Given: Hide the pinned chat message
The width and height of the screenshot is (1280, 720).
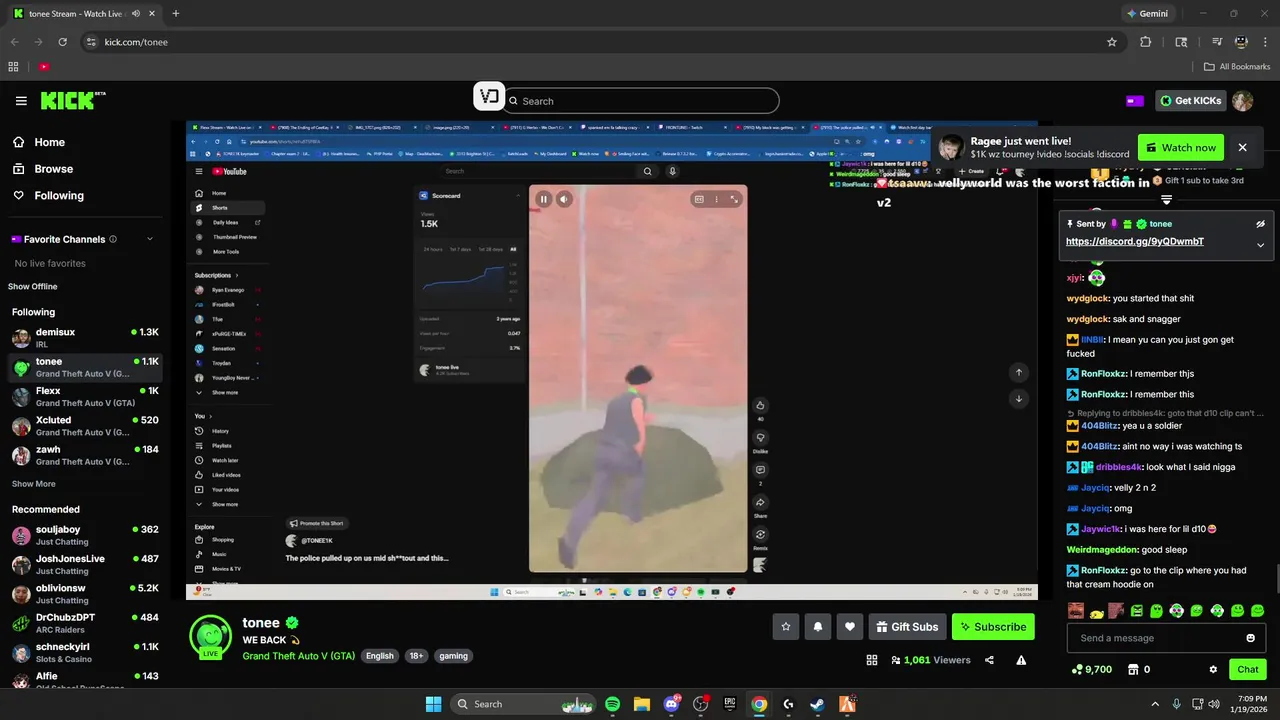Looking at the screenshot, I should (1260, 224).
